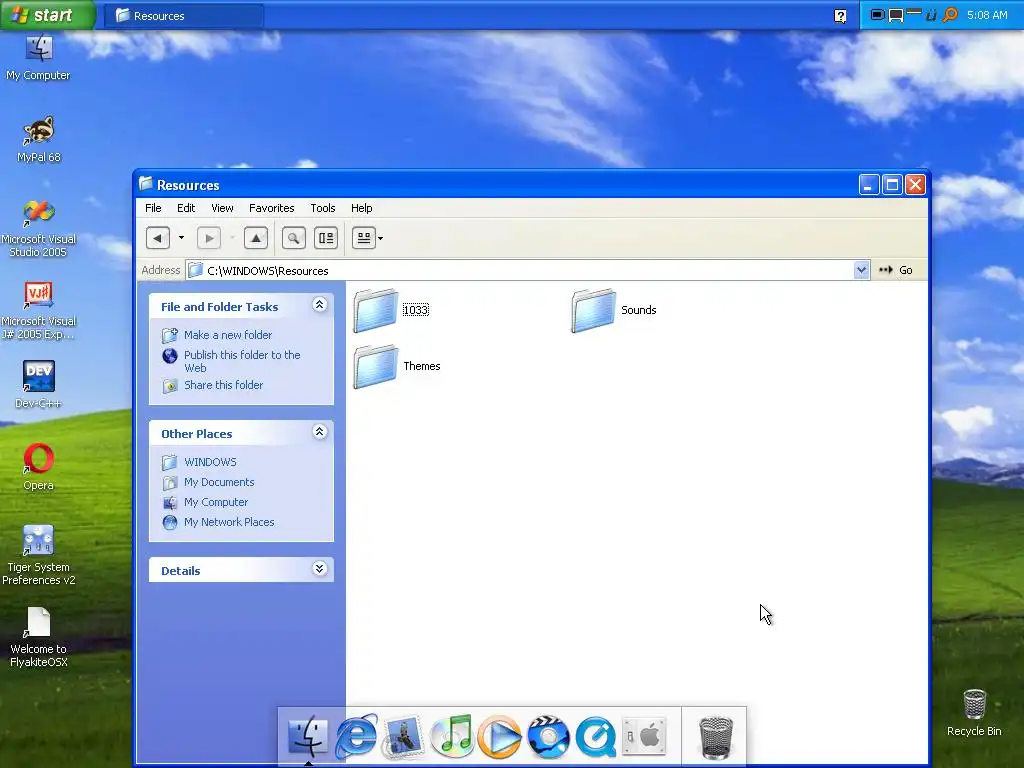The width and height of the screenshot is (1024, 768).
Task: Click the Resources taskbar button
Action: coord(184,16)
